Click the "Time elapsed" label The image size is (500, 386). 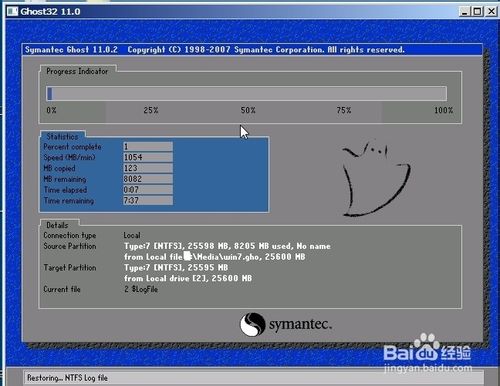(x=65, y=190)
